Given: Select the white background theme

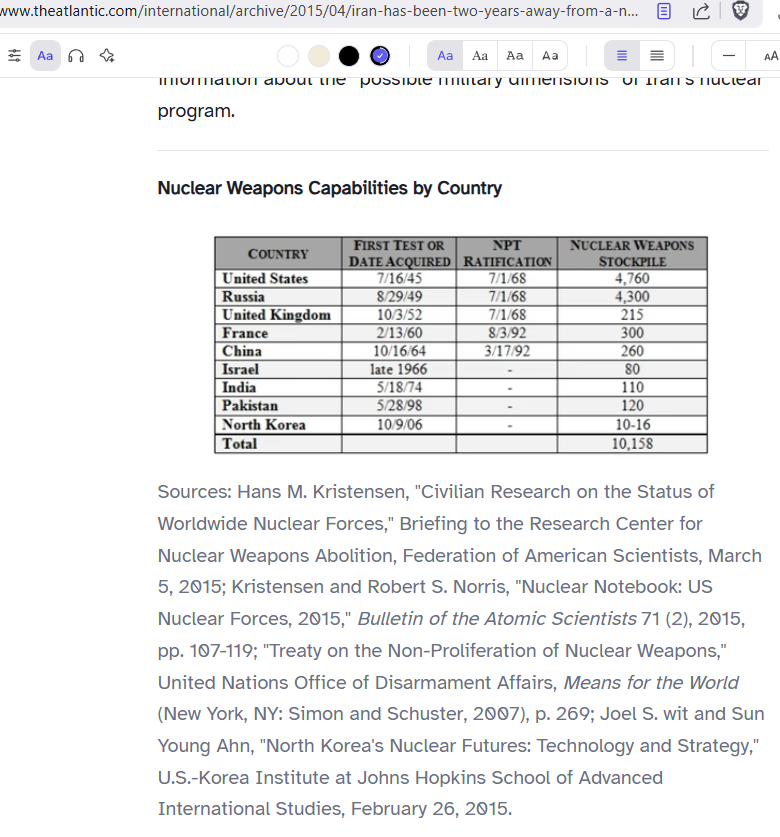Looking at the screenshot, I should [288, 56].
